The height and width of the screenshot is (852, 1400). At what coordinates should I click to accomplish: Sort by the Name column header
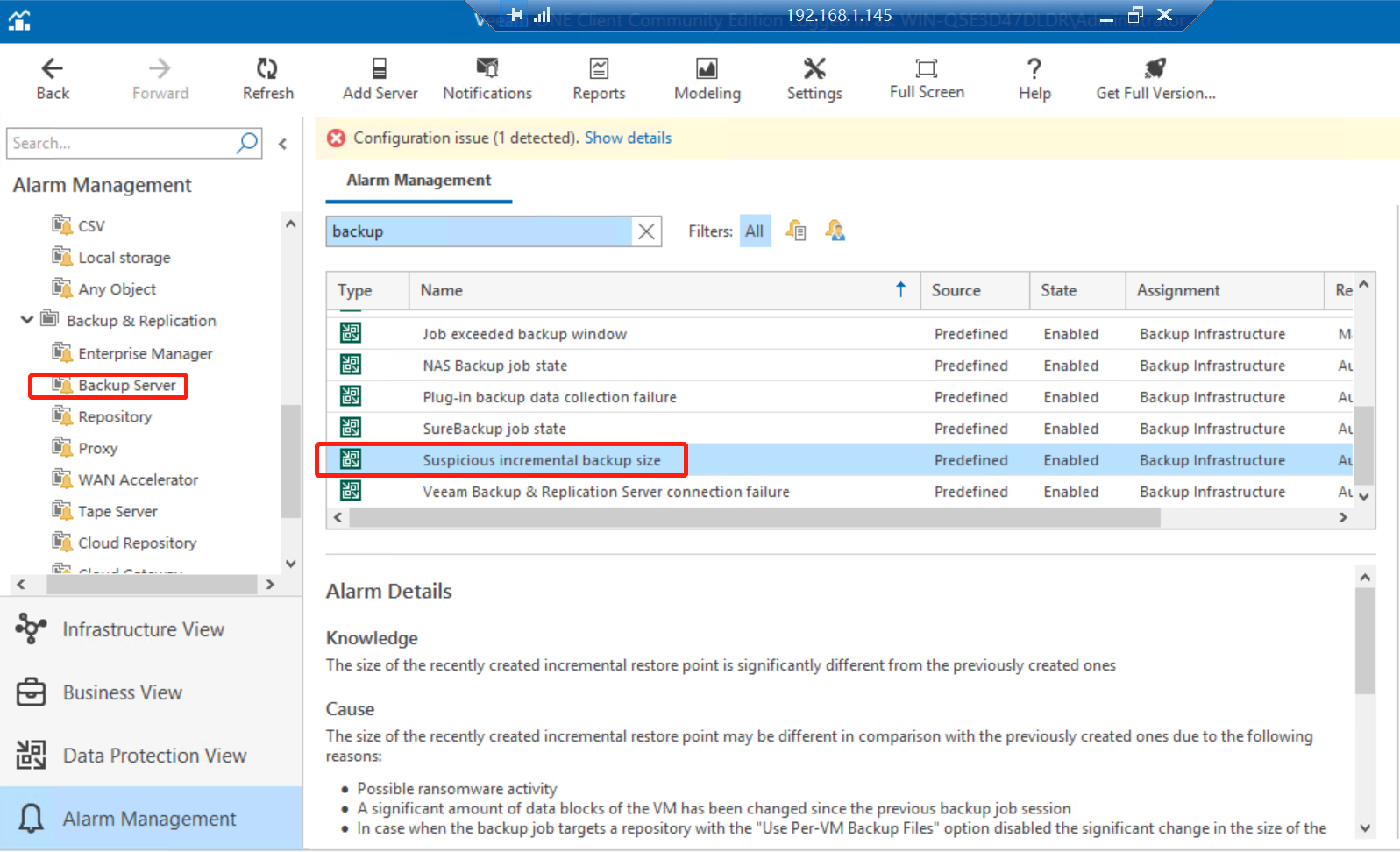[664, 290]
